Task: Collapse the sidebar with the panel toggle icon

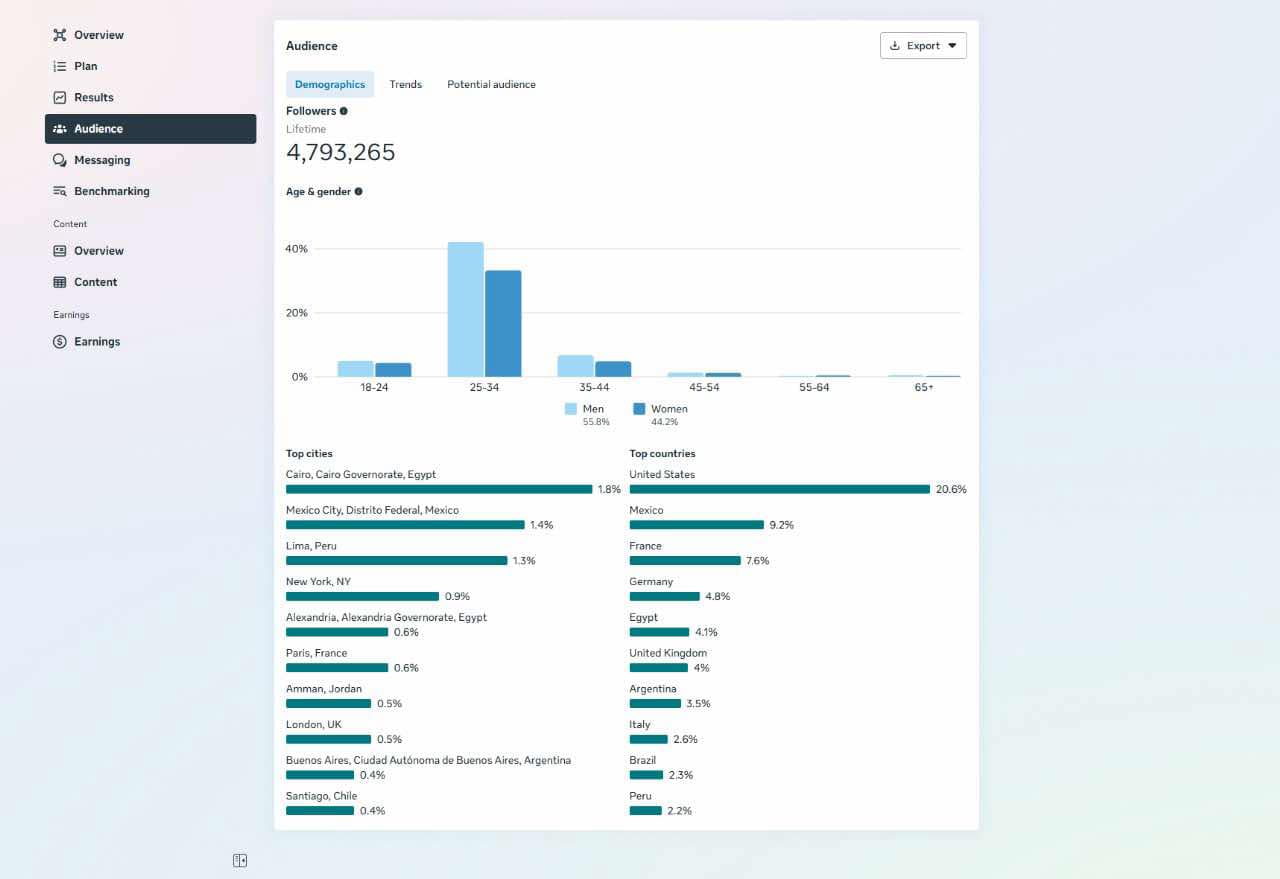Action: tap(240, 860)
